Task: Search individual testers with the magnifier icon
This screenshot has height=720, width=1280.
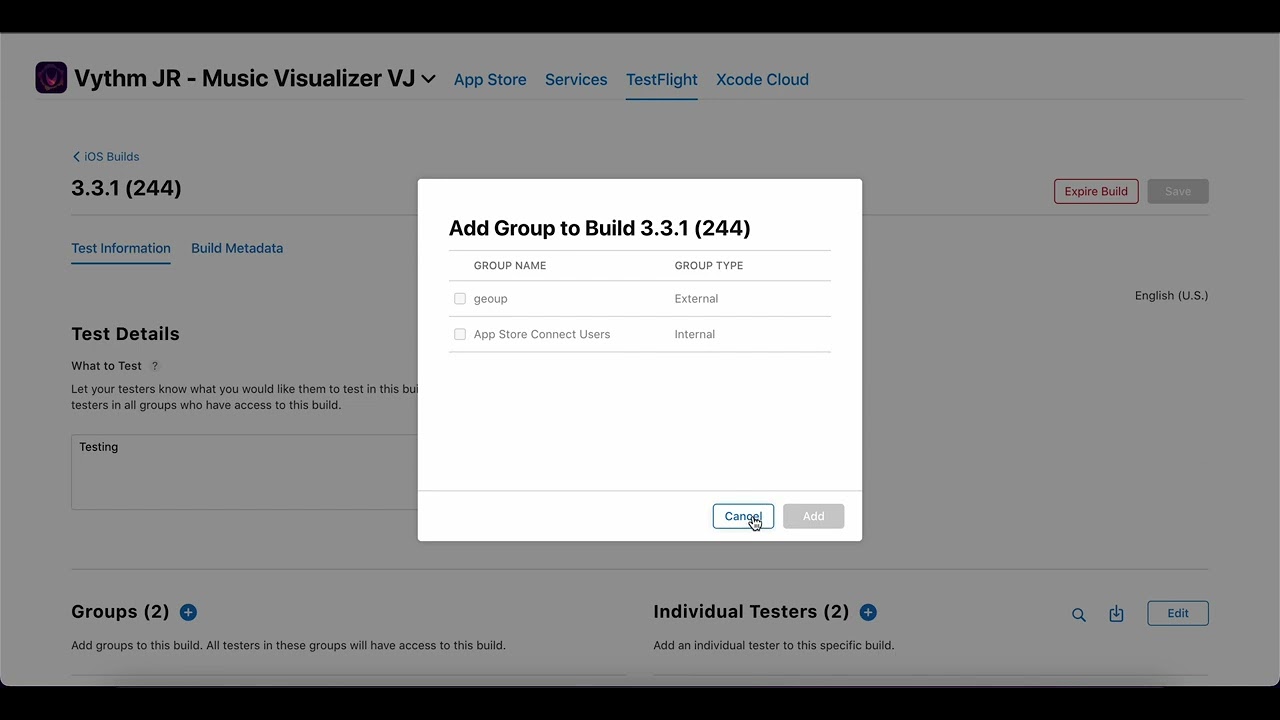Action: click(1078, 614)
